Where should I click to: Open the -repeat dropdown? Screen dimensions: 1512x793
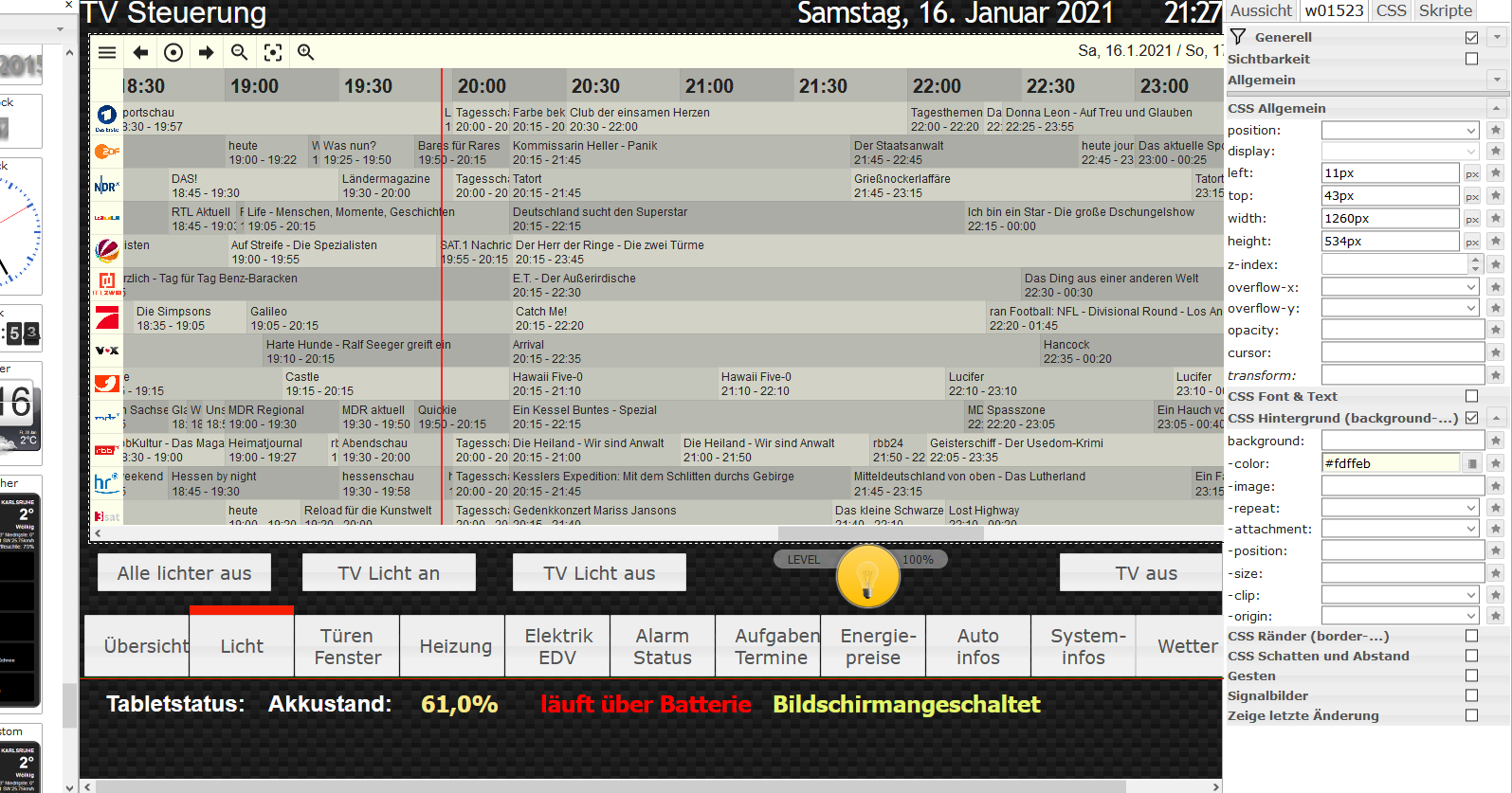click(1401, 508)
